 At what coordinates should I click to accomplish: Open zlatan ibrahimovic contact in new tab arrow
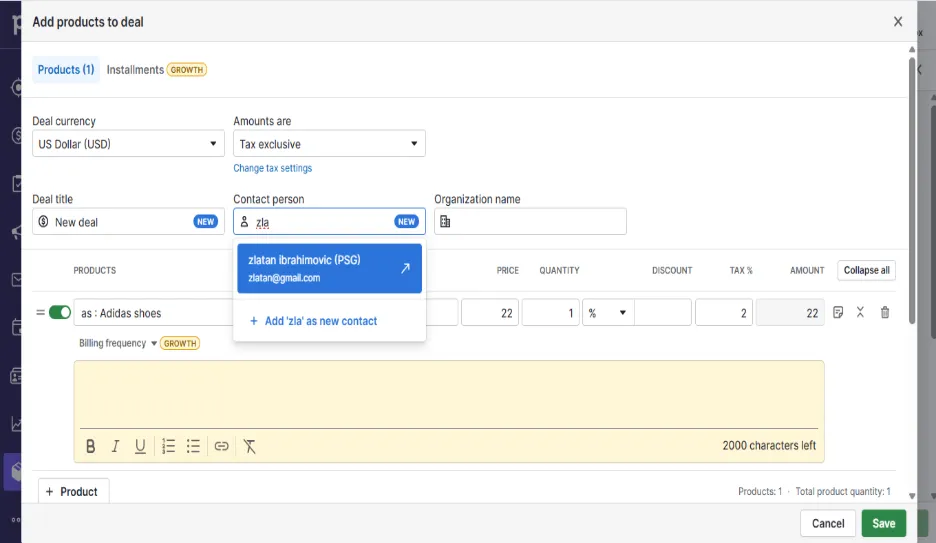coord(405,268)
